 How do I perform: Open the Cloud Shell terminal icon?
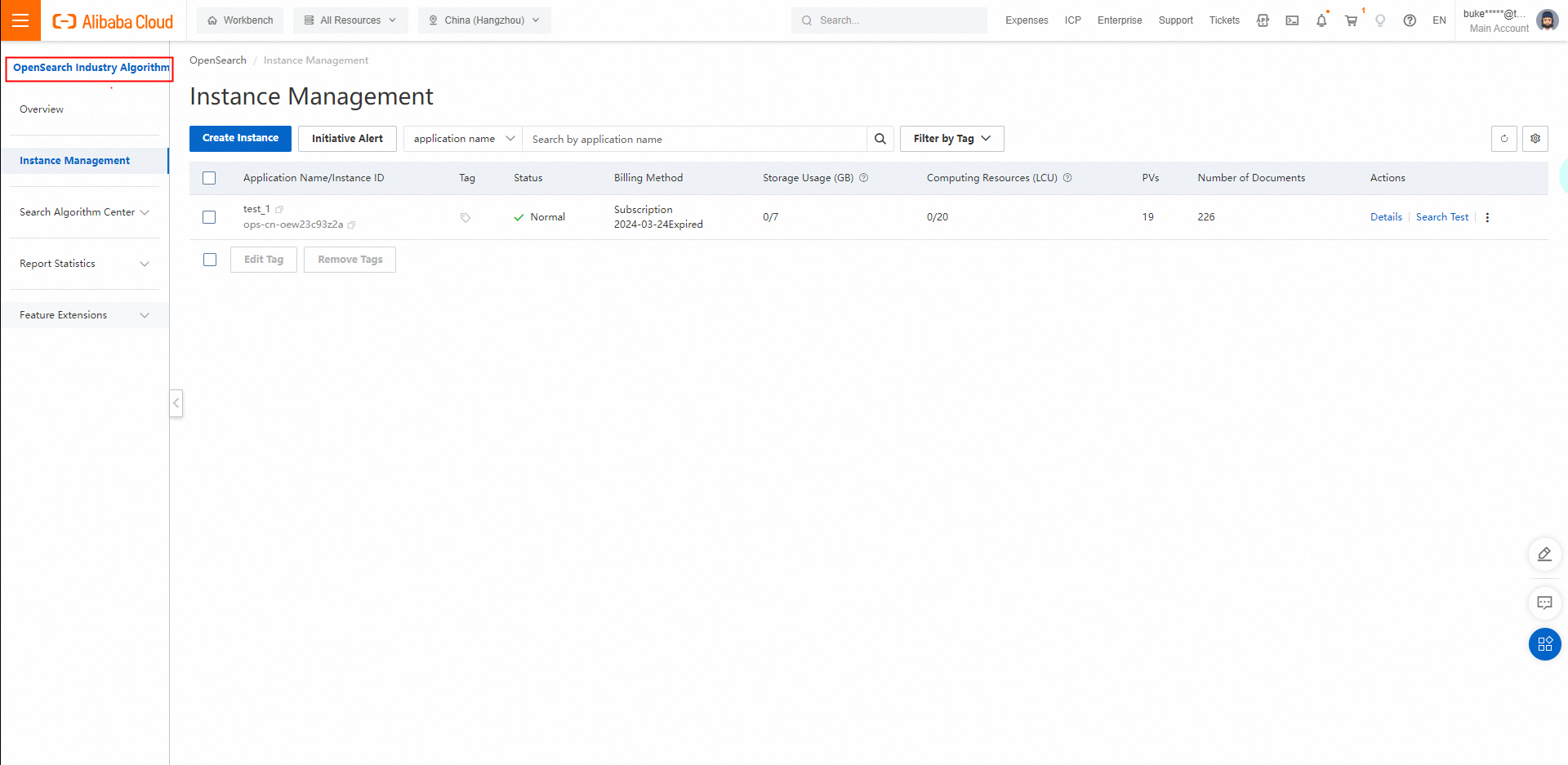1292,20
